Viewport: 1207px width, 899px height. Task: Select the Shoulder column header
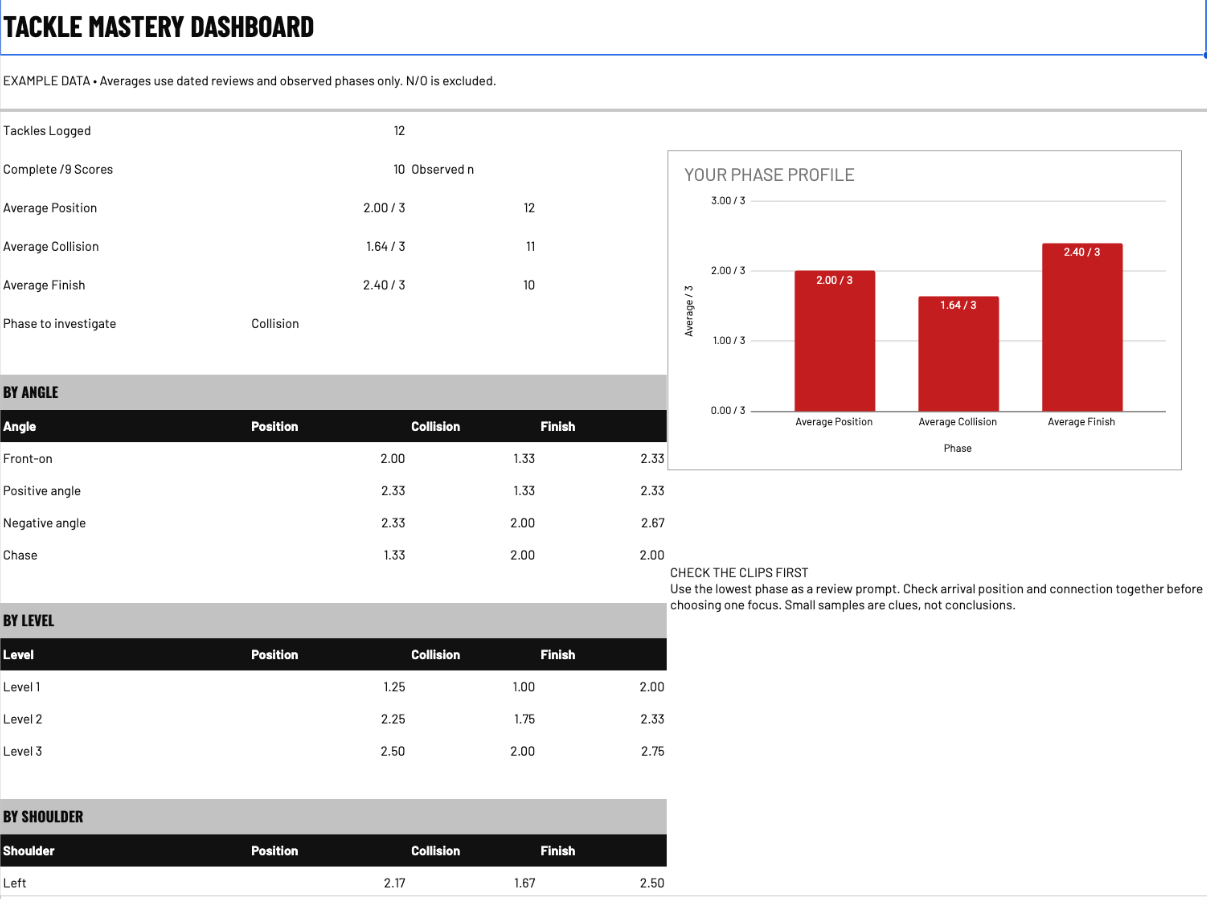pyautogui.click(x=29, y=851)
